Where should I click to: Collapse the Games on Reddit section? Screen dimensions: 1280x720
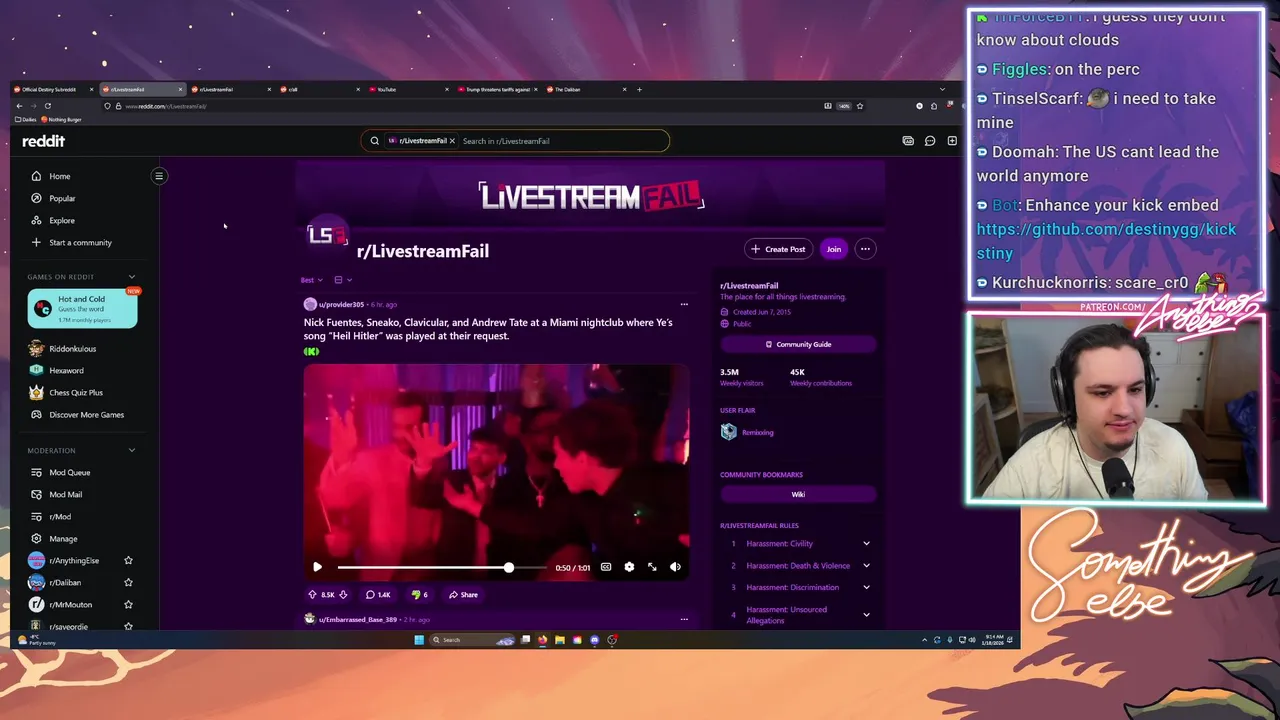(x=132, y=277)
